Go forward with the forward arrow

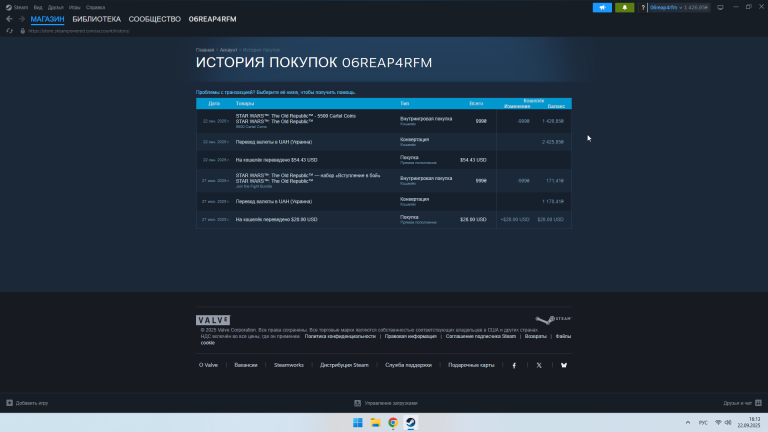click(x=22, y=19)
